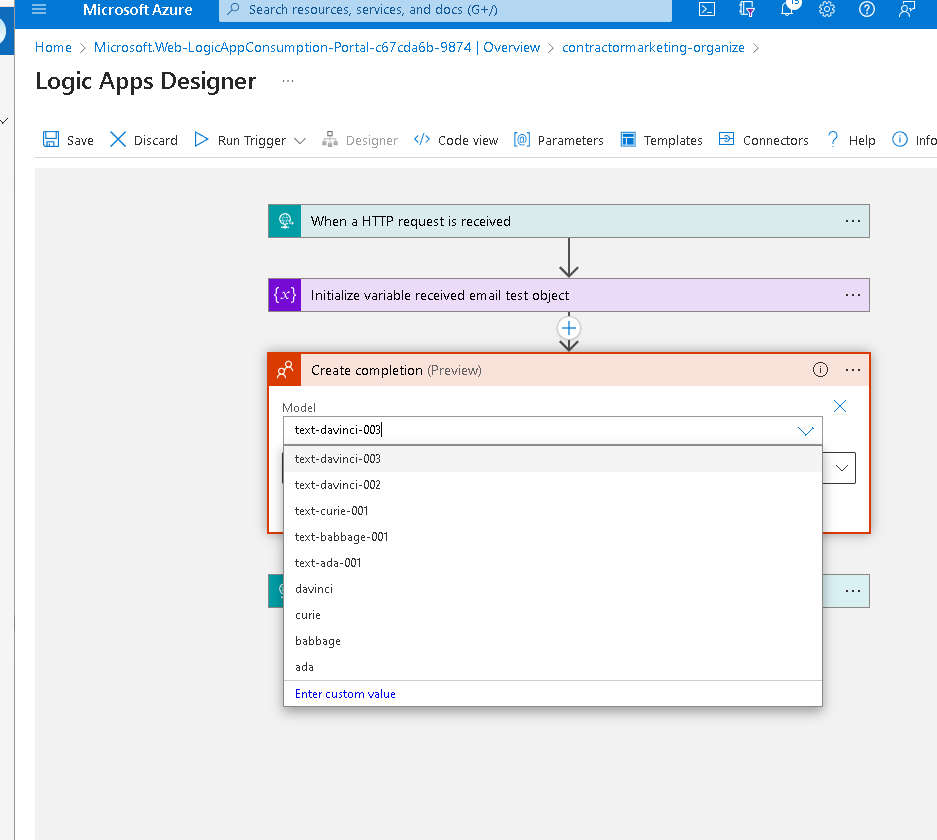Click the Initialize variable step icon
The height and width of the screenshot is (840, 937).
point(285,295)
